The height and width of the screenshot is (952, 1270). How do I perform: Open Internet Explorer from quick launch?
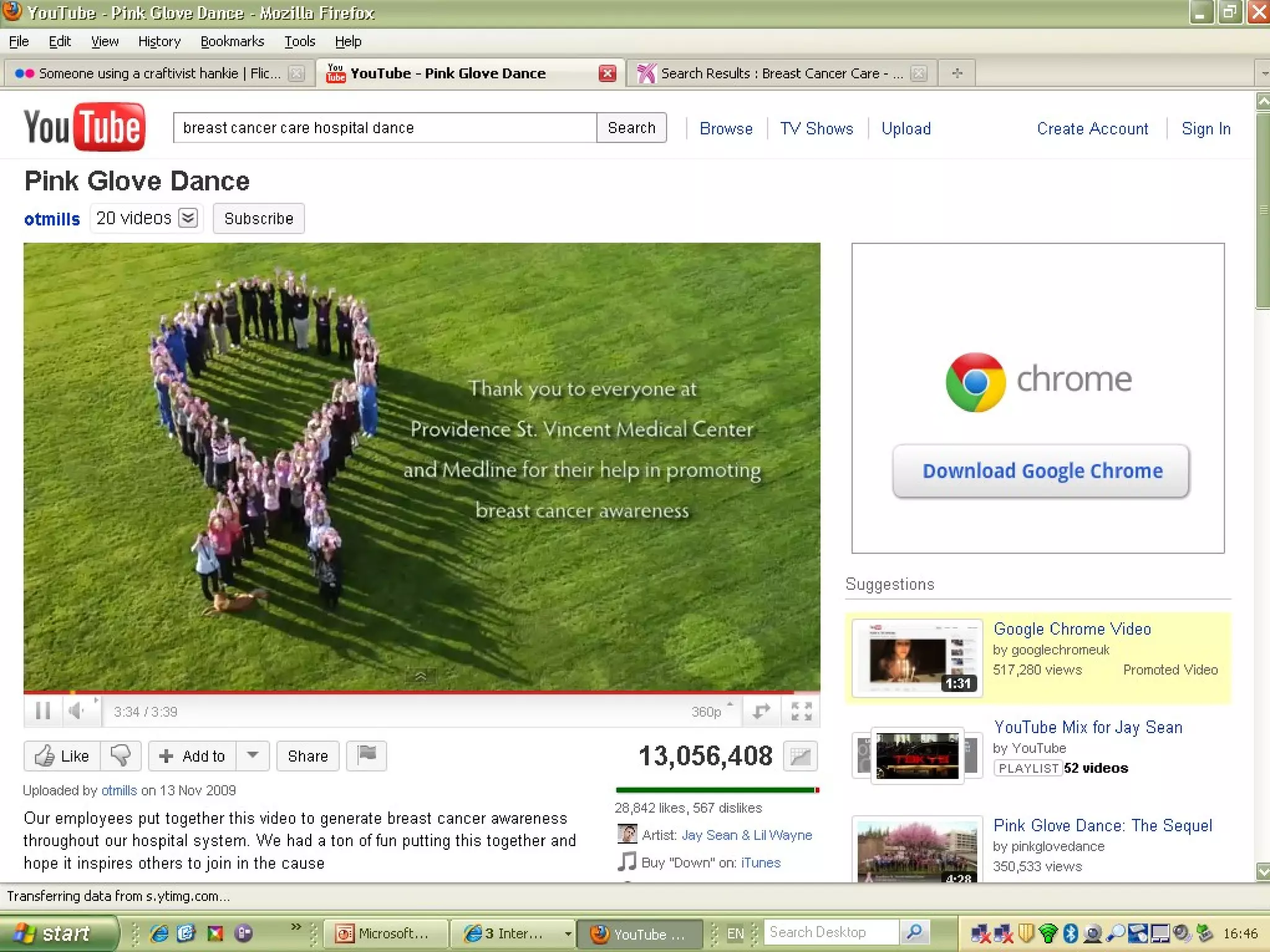[159, 933]
